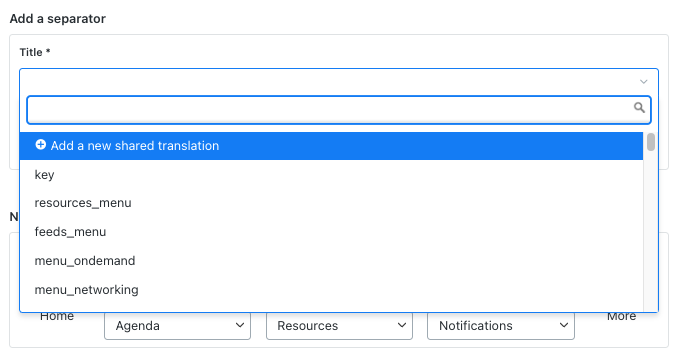
Task: Open the Resources dropdown
Action: click(339, 326)
